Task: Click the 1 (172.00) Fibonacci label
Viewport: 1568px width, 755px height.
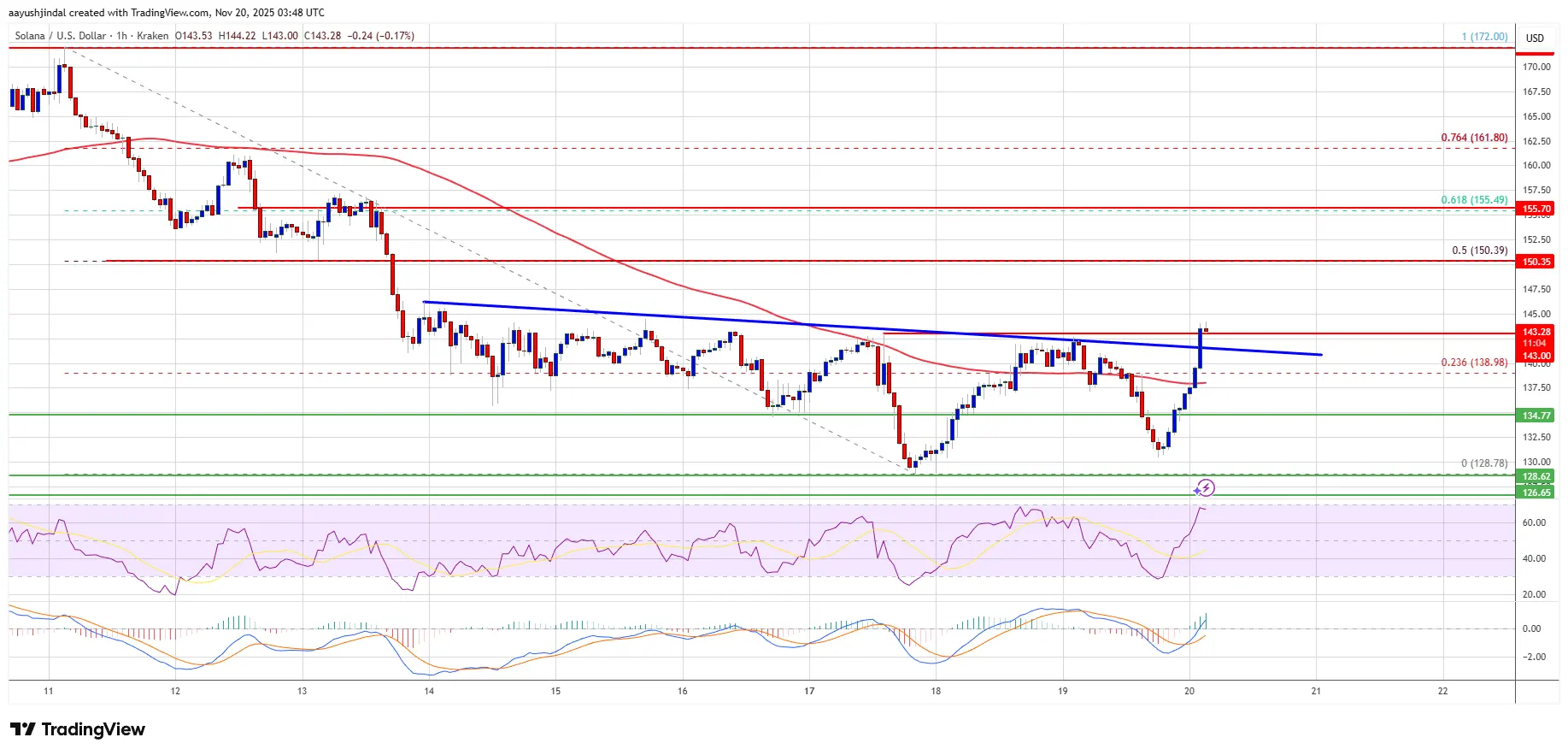Action: pyautogui.click(x=1483, y=37)
